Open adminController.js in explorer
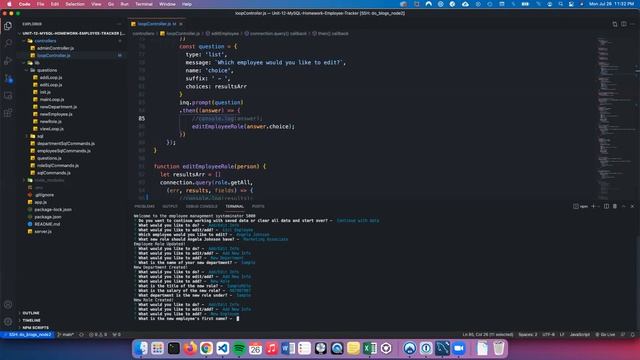Screen dimensions: 640x360 56,48
